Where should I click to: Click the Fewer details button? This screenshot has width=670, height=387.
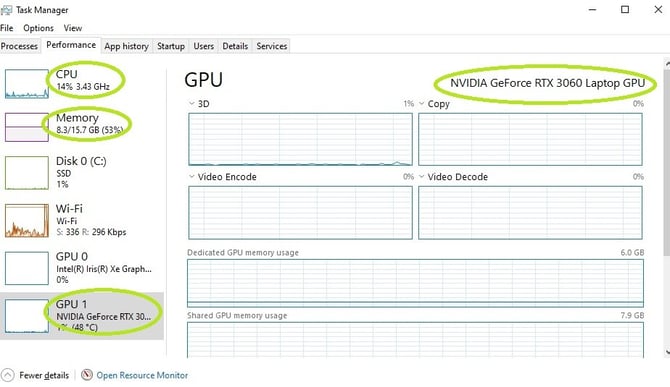[35, 375]
